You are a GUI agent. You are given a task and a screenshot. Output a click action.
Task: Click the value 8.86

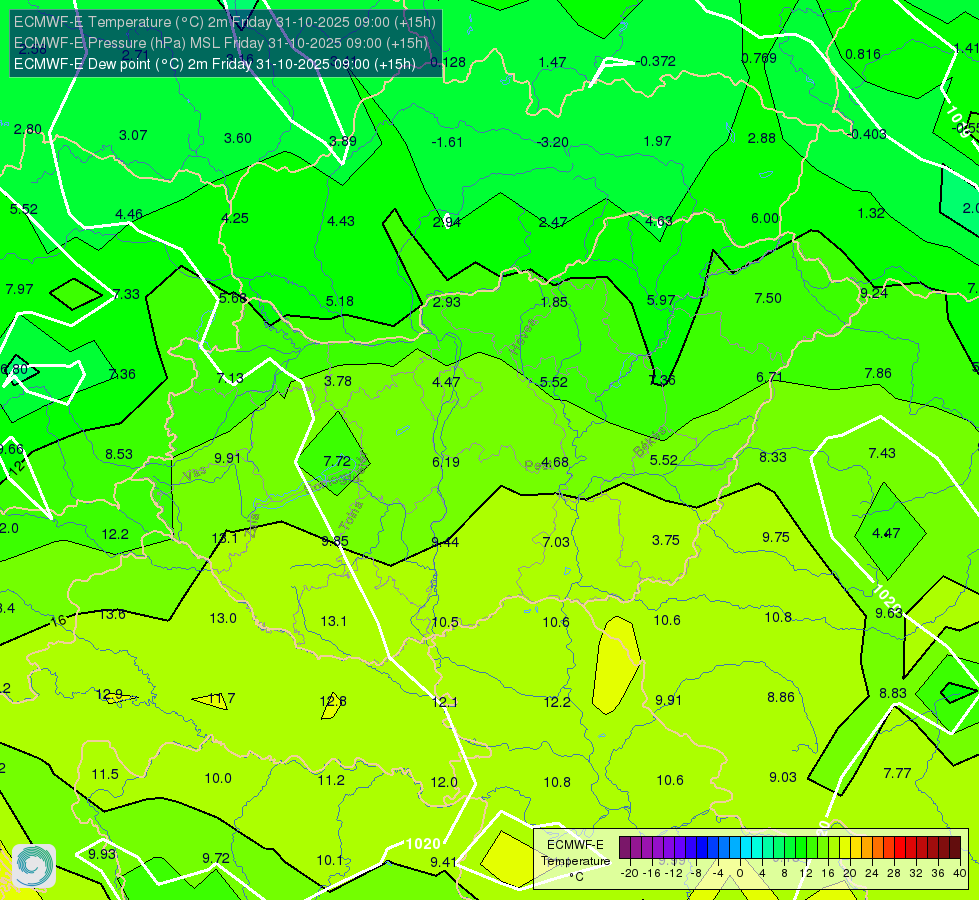tap(781, 698)
